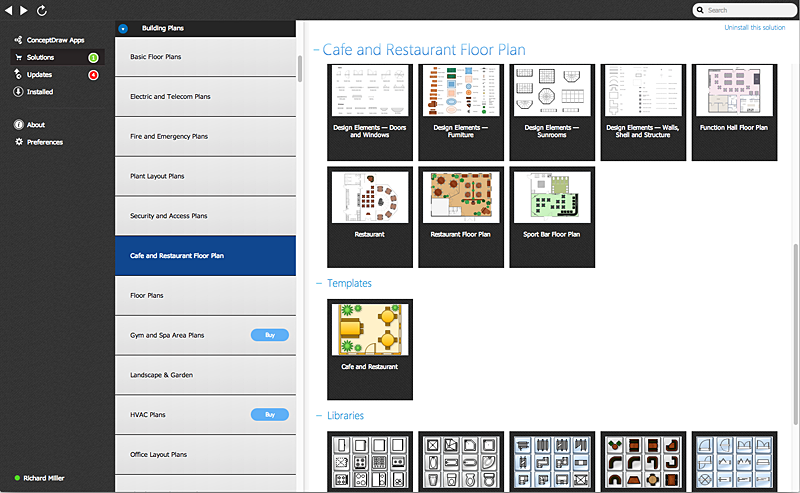The image size is (800, 493).
Task: Select Basic Floor Plans solution
Action: tap(205, 57)
